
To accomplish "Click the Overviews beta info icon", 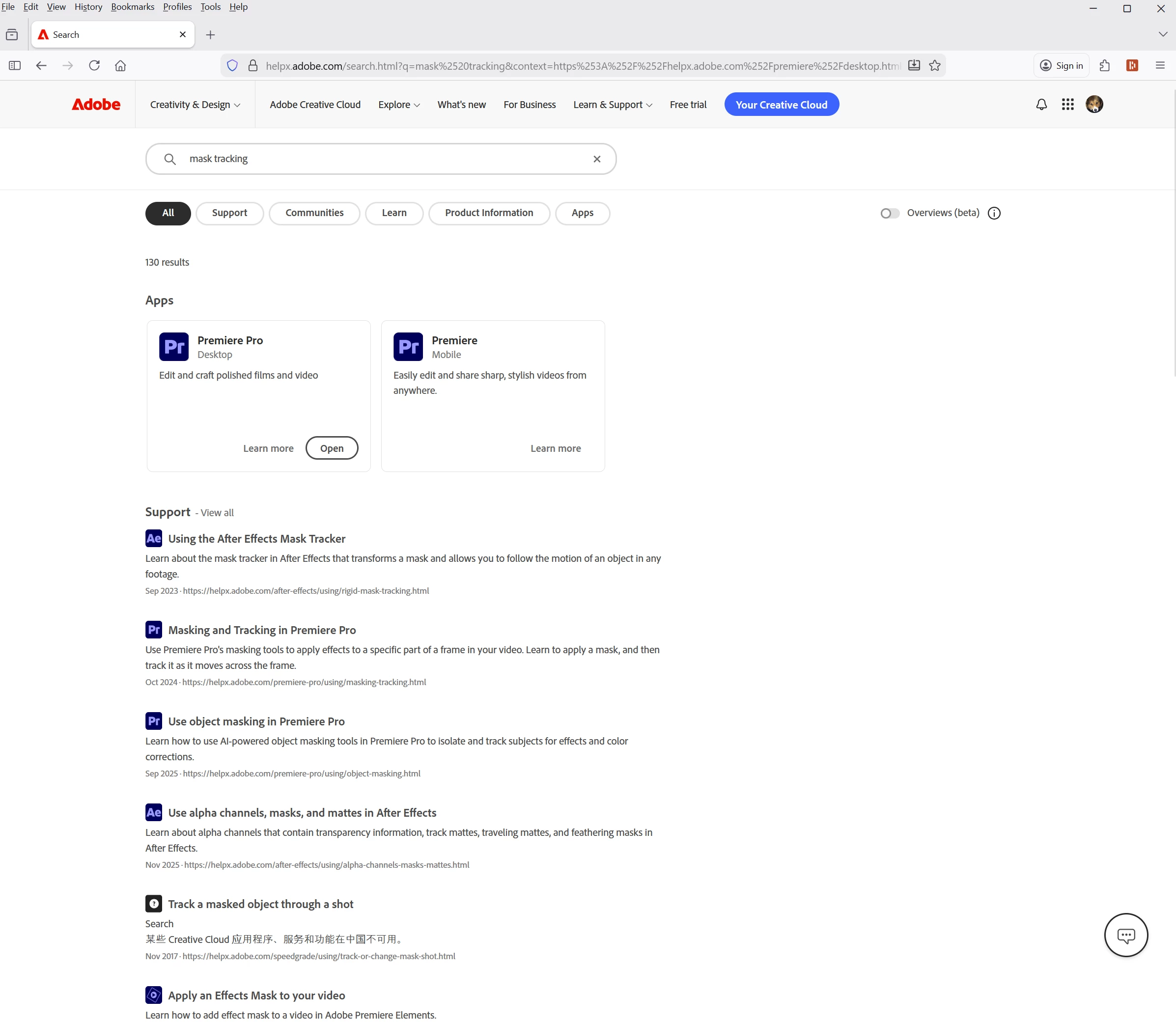I will [994, 214].
